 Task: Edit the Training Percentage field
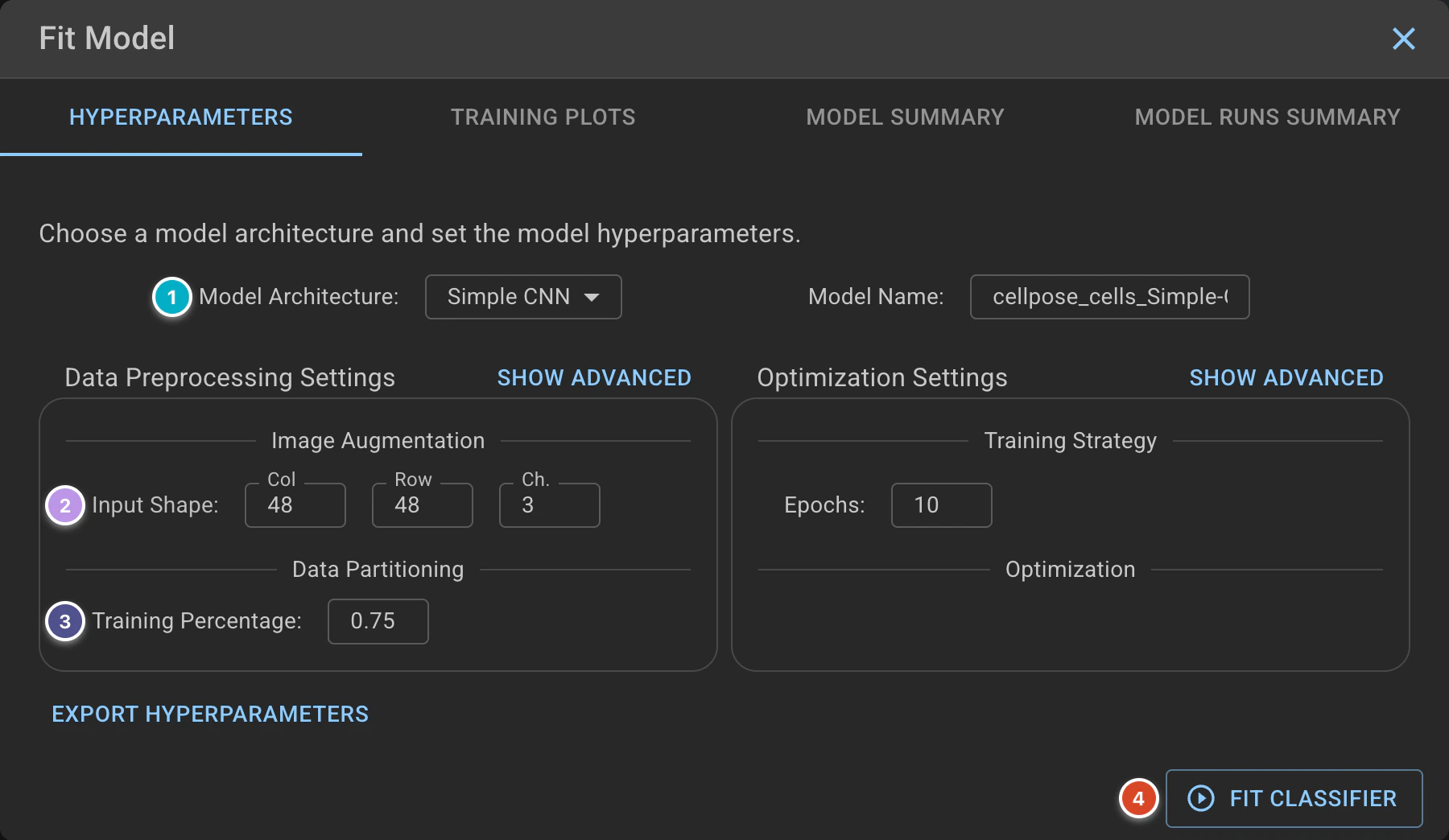tap(378, 621)
